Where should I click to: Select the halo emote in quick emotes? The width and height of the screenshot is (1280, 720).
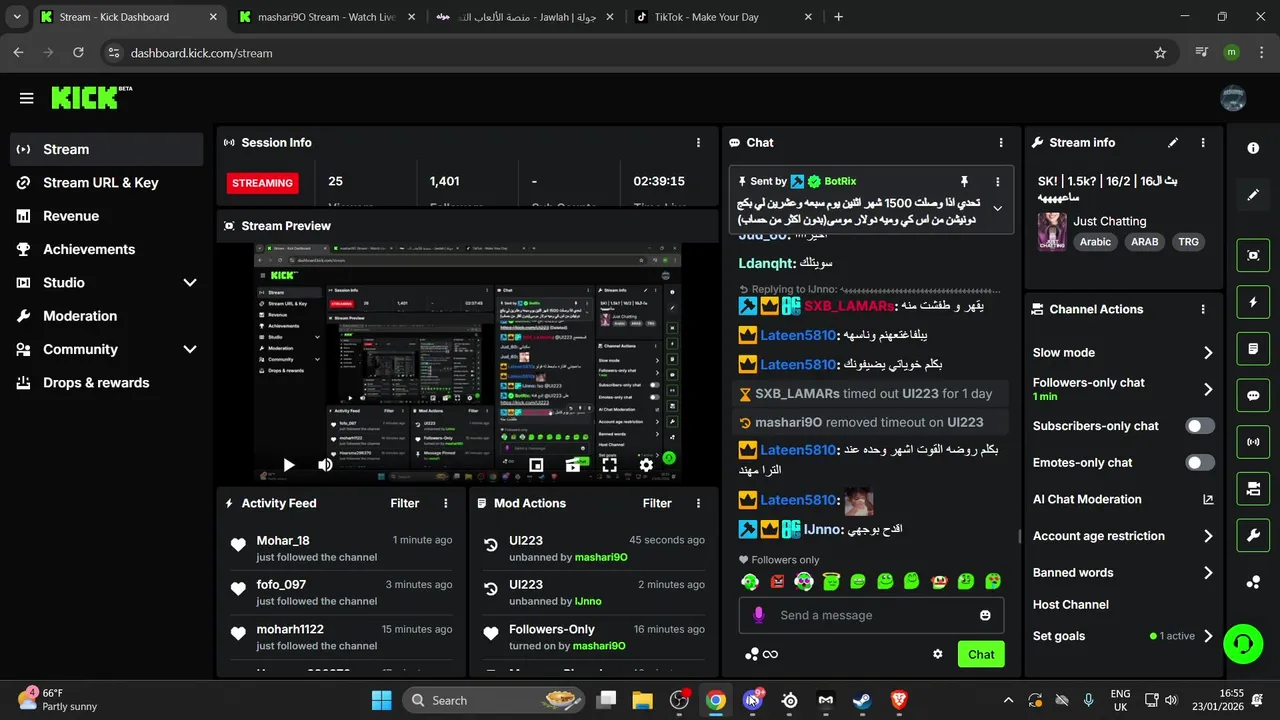[831, 581]
